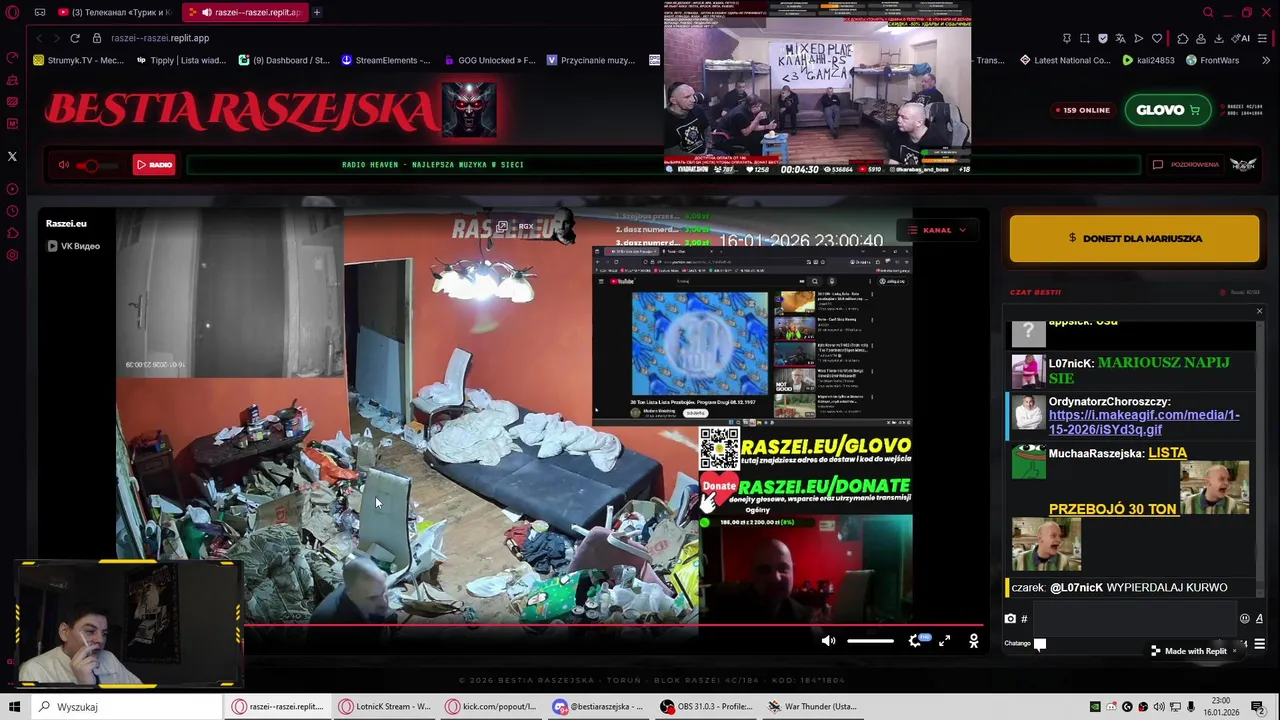Open the Chatango hamburger menu
The image size is (1280, 720).
coord(1259,644)
